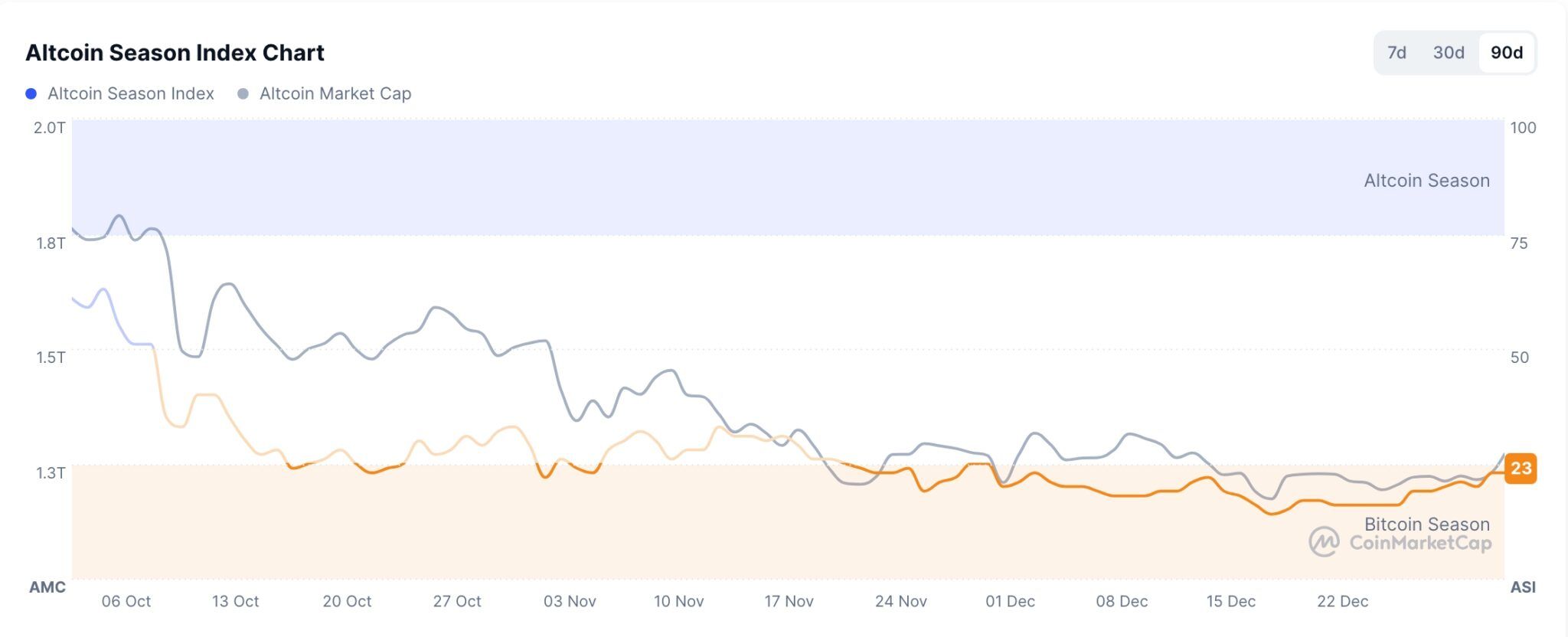1568x637 pixels.
Task: Click the Altcoin Season zone label
Action: click(1426, 181)
